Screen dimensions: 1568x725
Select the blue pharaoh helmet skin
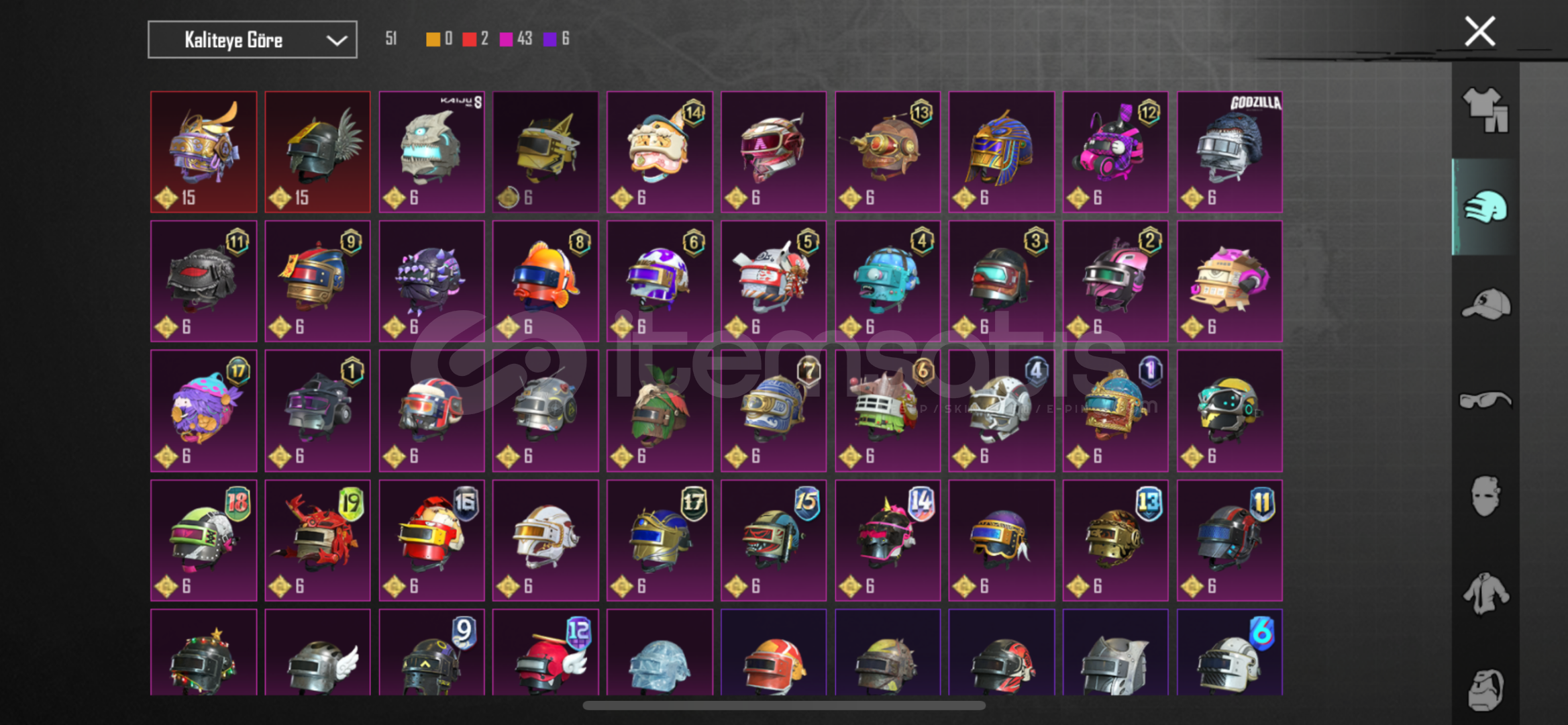[1001, 152]
